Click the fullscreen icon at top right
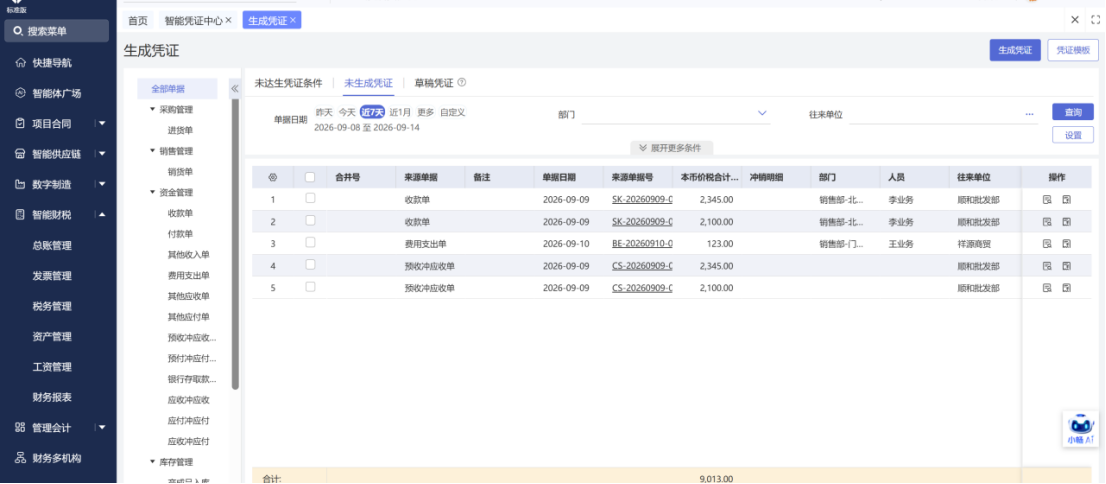Viewport: 1106px width, 484px height. 1095,20
